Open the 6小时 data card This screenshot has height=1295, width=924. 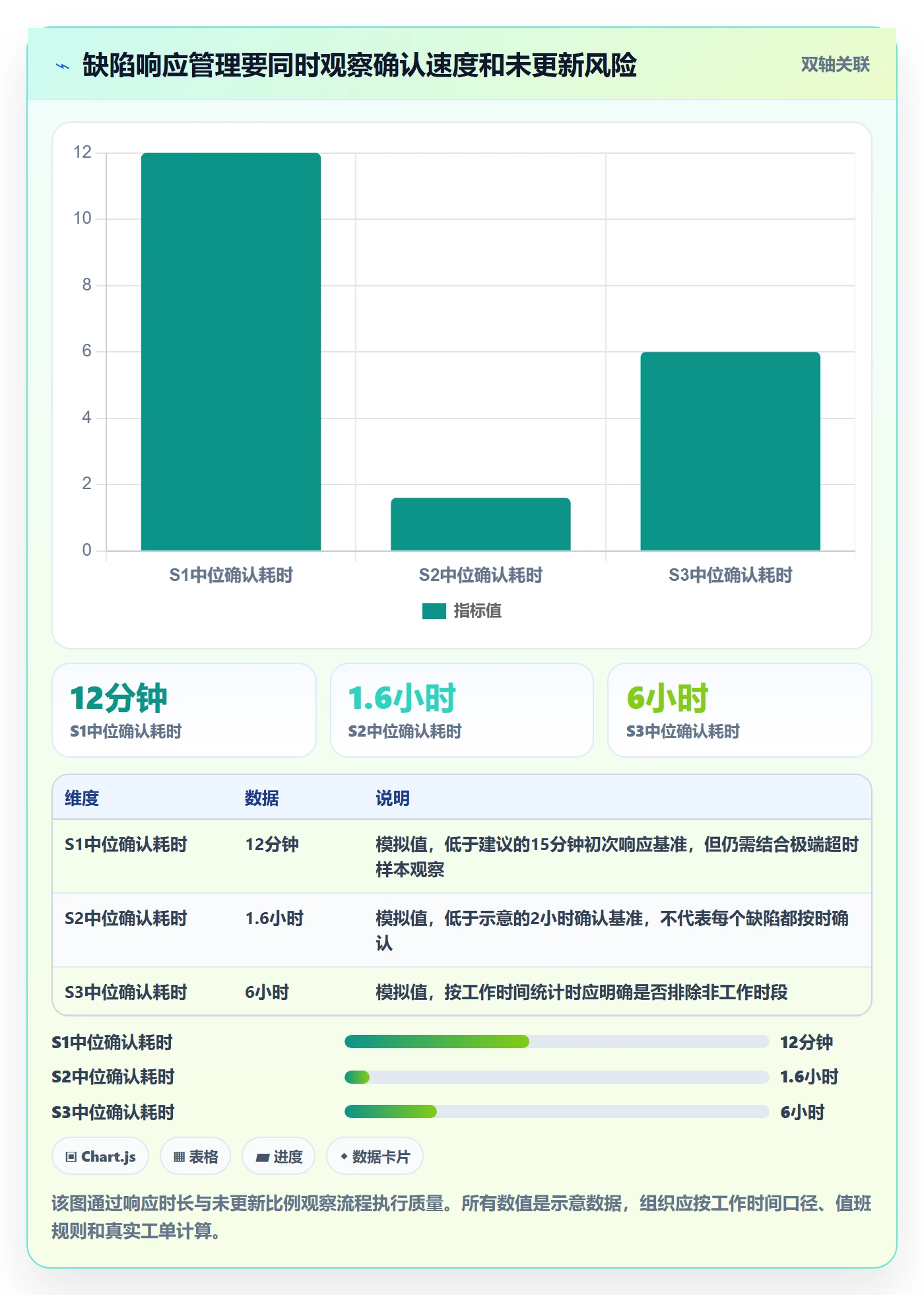(x=740, y=710)
